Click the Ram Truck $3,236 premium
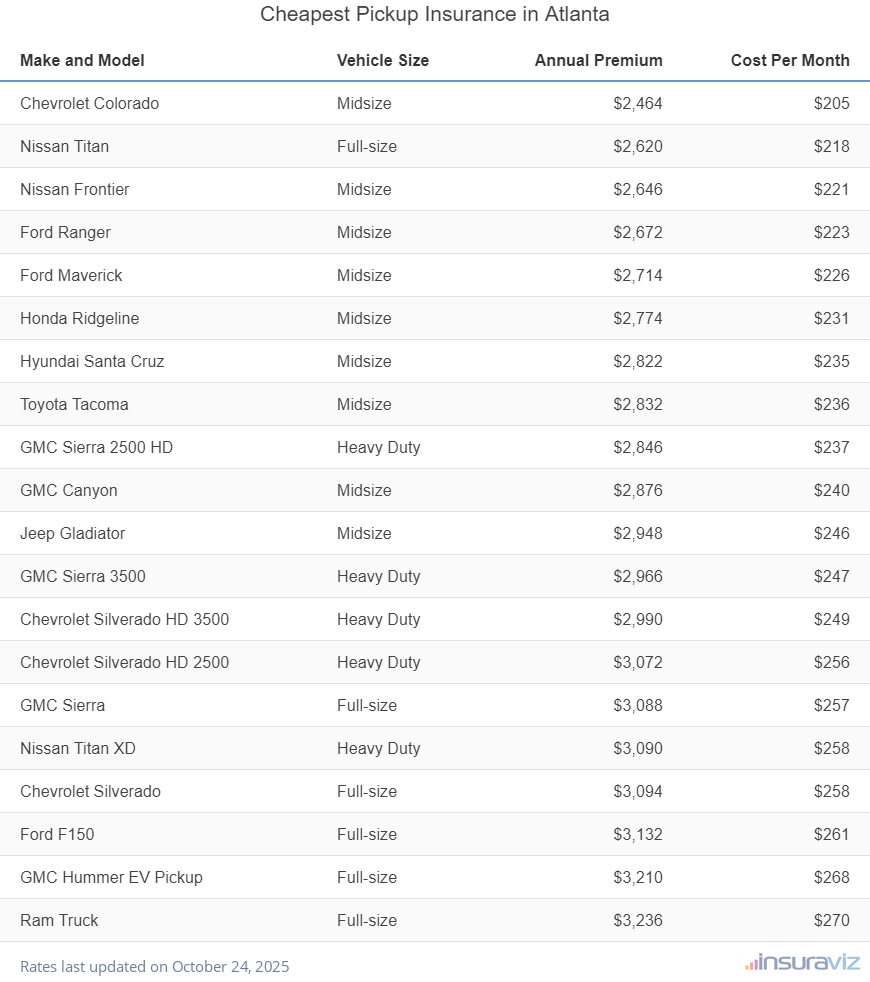This screenshot has height=982, width=870. 637,920
